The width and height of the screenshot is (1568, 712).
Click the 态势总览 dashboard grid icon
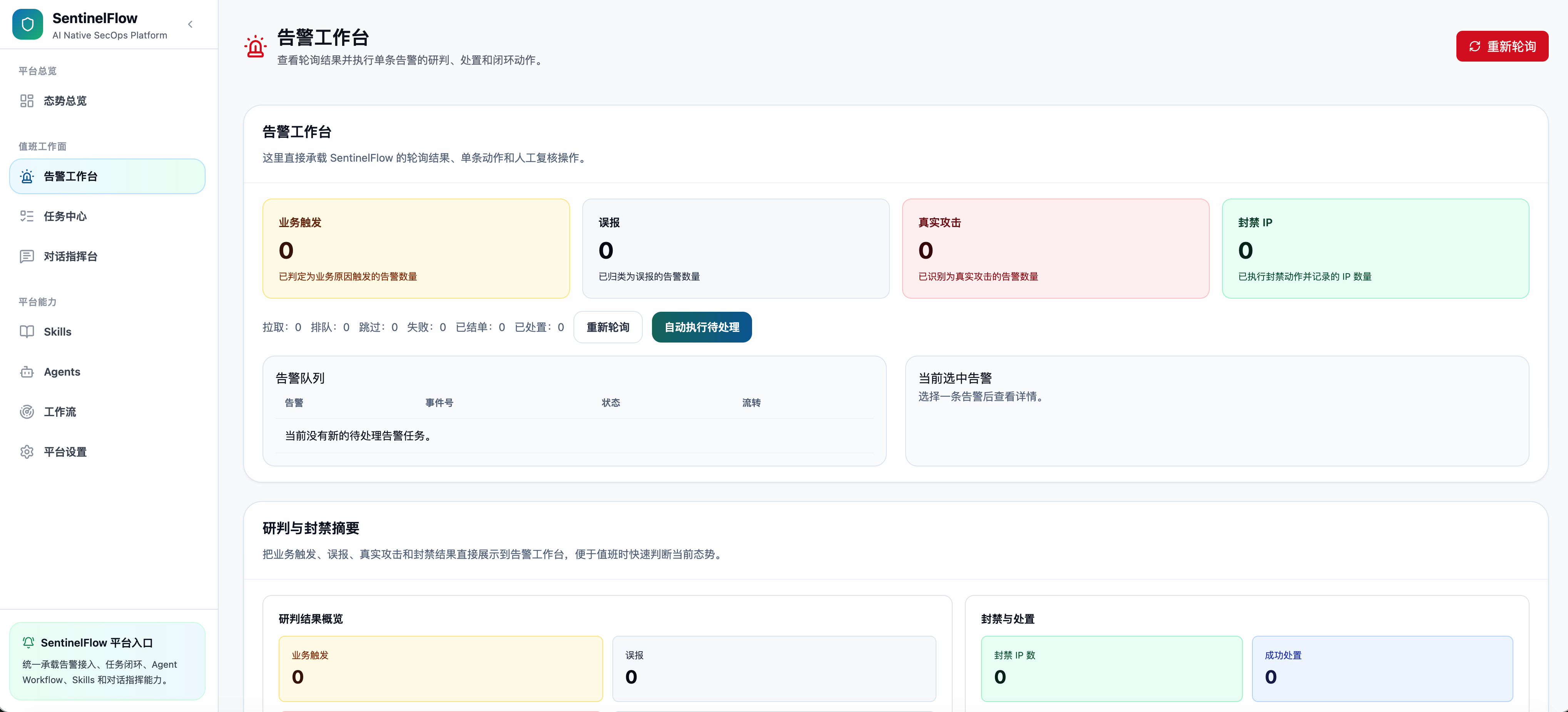point(27,101)
